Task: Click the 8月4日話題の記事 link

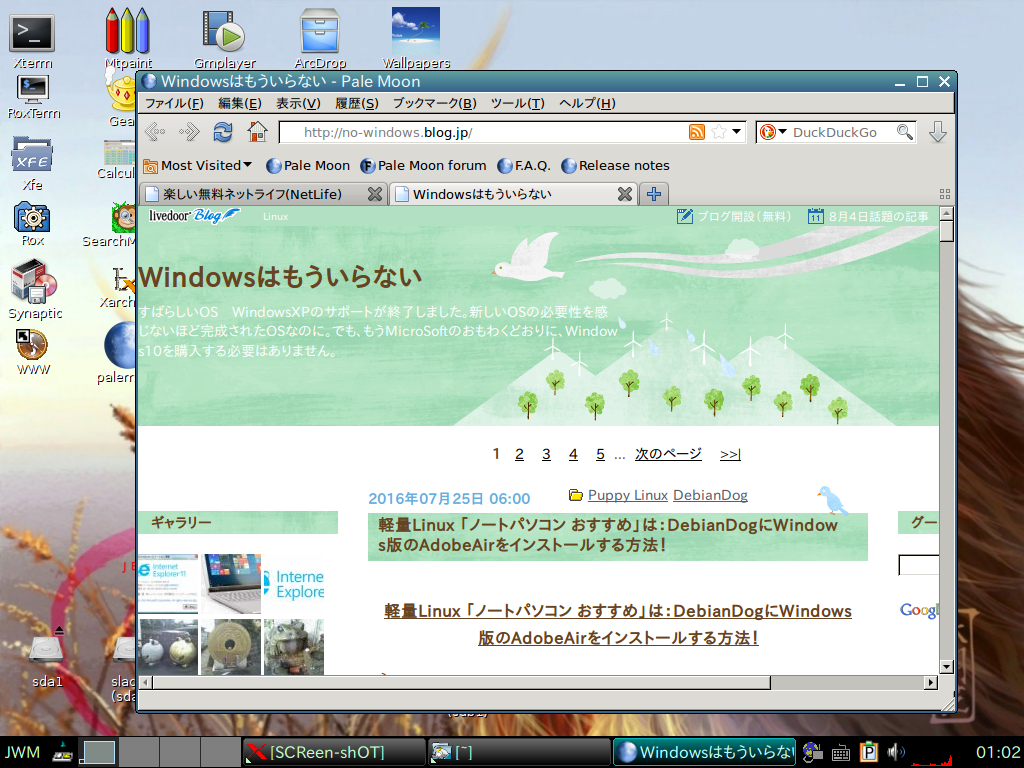Action: [868, 216]
